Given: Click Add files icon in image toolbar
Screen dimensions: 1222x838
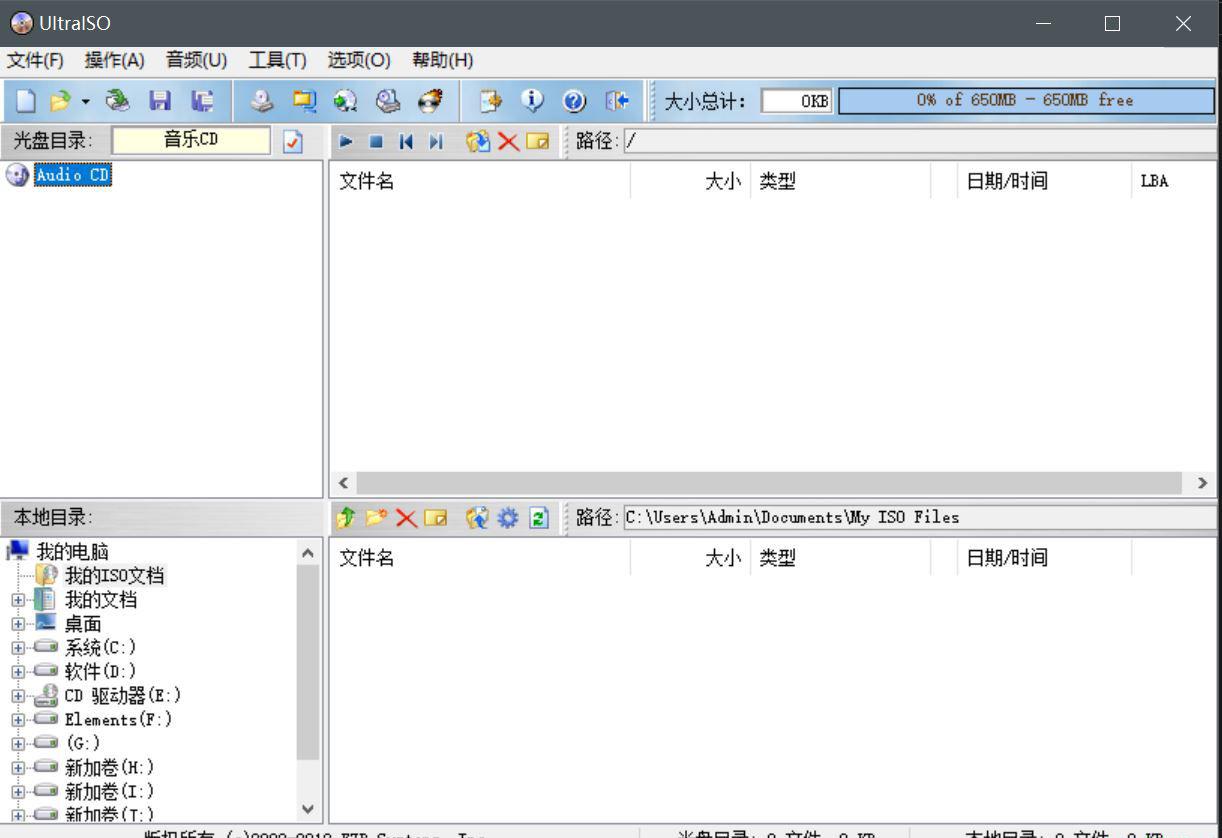Looking at the screenshot, I should coord(478,141).
